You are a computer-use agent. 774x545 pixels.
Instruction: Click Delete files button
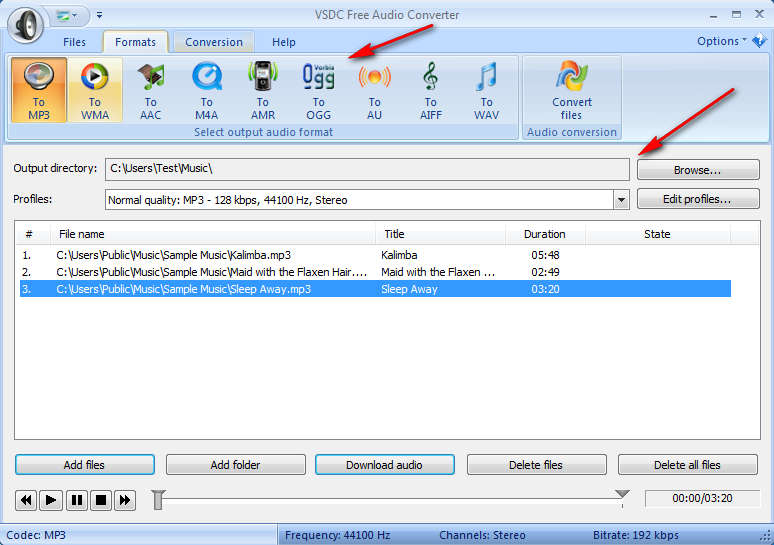(x=536, y=465)
